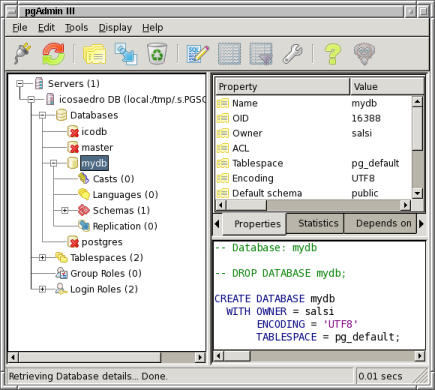Click the Schemas red diamonds icon
Screen dimensions: 435x390
[84, 210]
